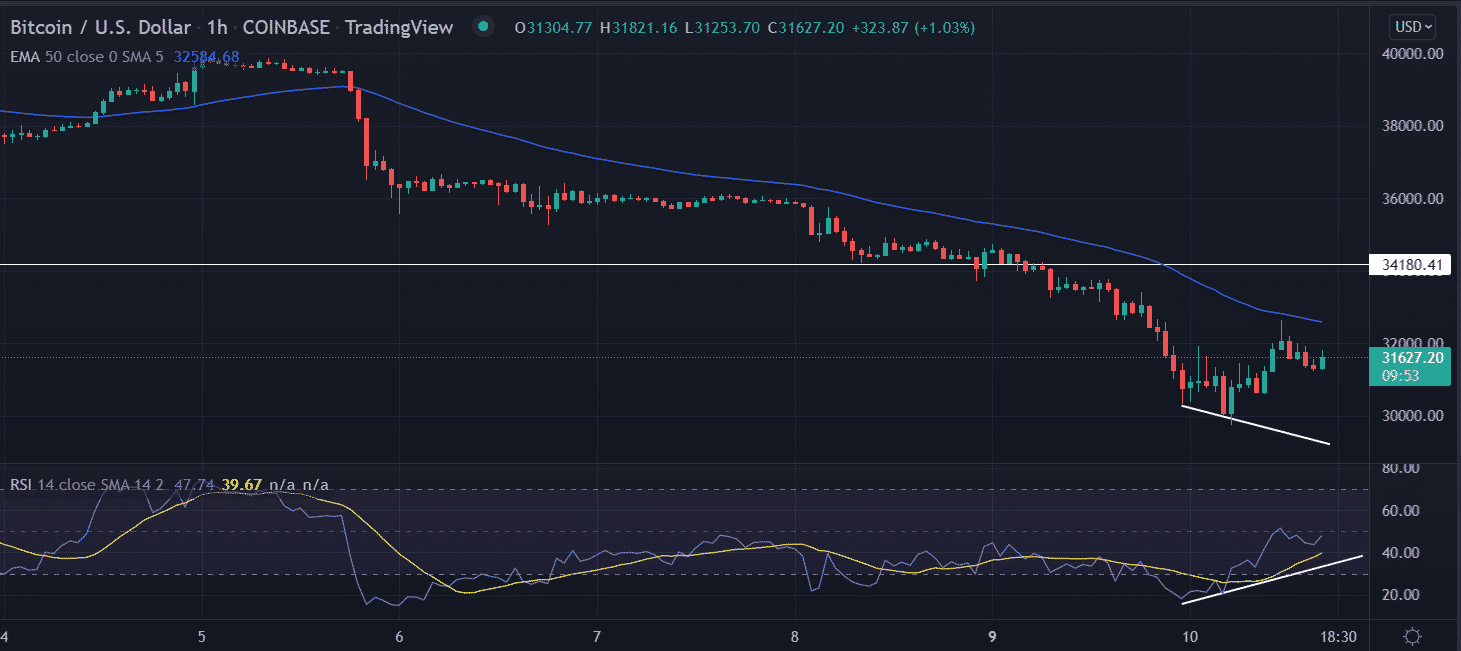
Task: Click the price change +323.87 (+1.03%) value
Action: (x=910, y=27)
